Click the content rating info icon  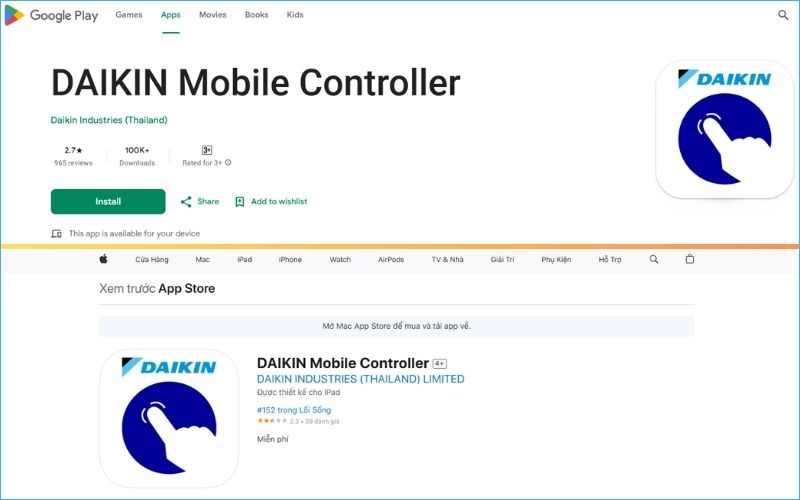click(228, 163)
